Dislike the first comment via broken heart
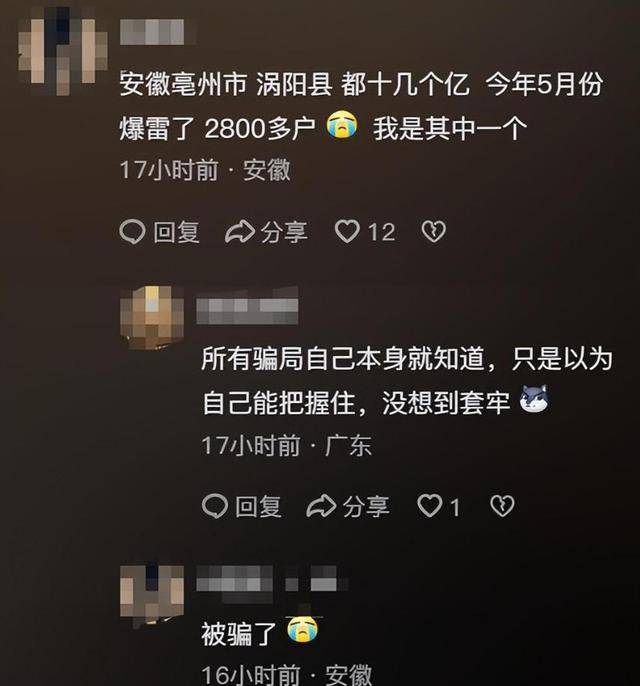Image resolution: width=640 pixels, height=686 pixels. tap(434, 231)
